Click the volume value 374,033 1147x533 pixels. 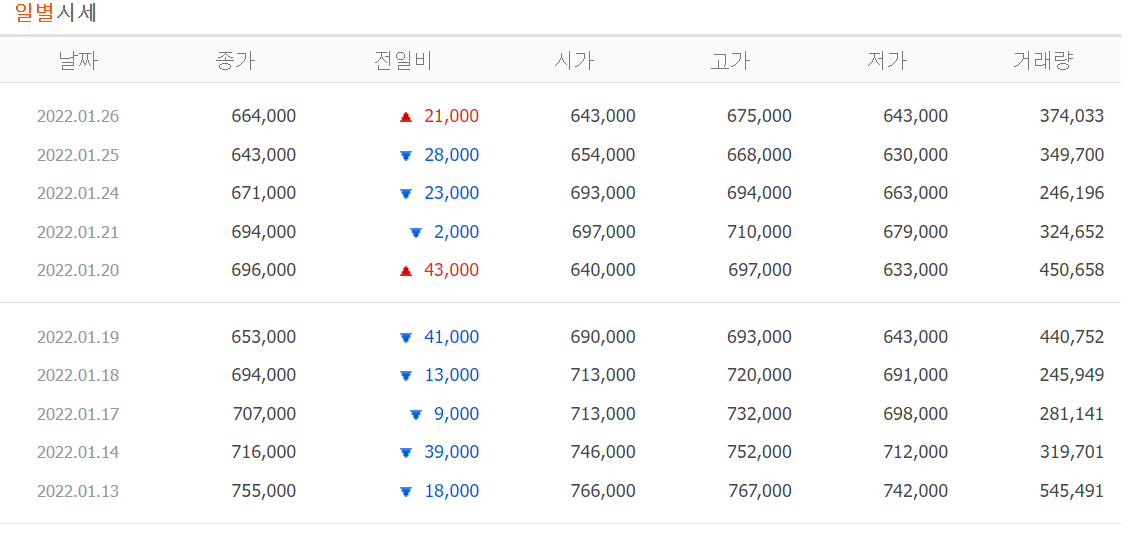(x=1072, y=116)
